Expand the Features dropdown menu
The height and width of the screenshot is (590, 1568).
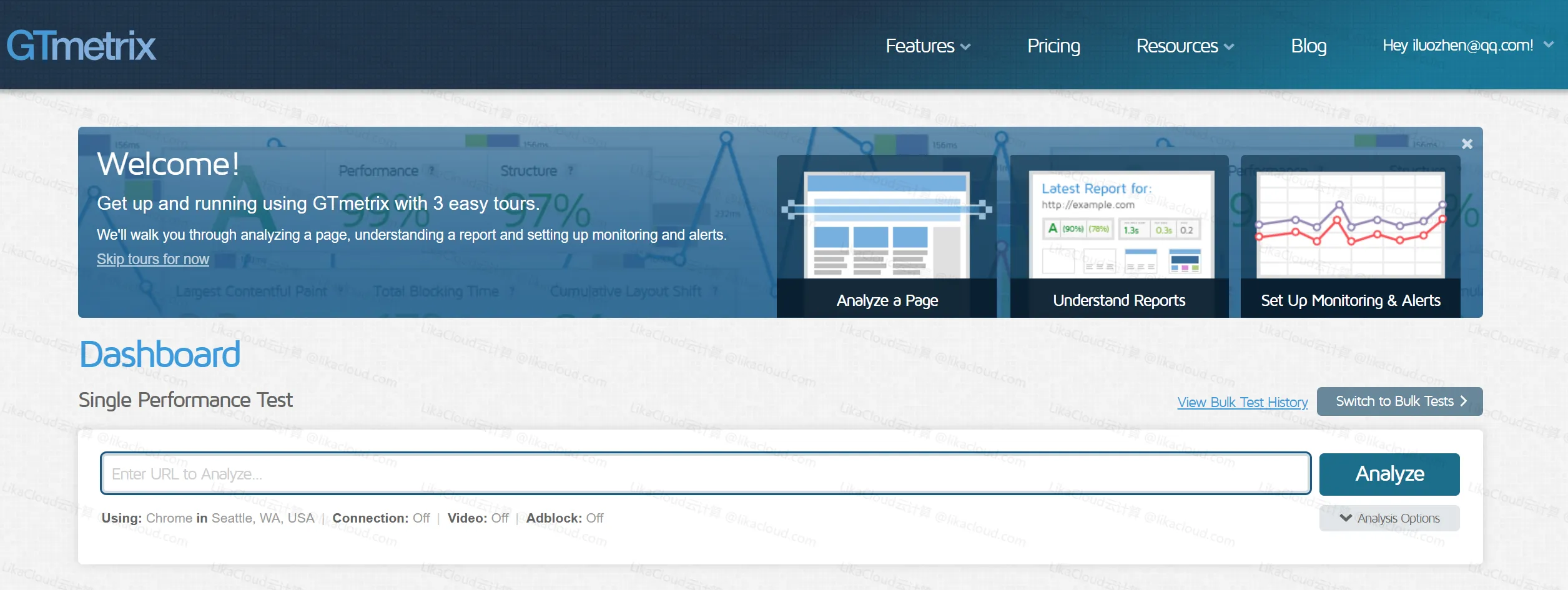tap(927, 46)
